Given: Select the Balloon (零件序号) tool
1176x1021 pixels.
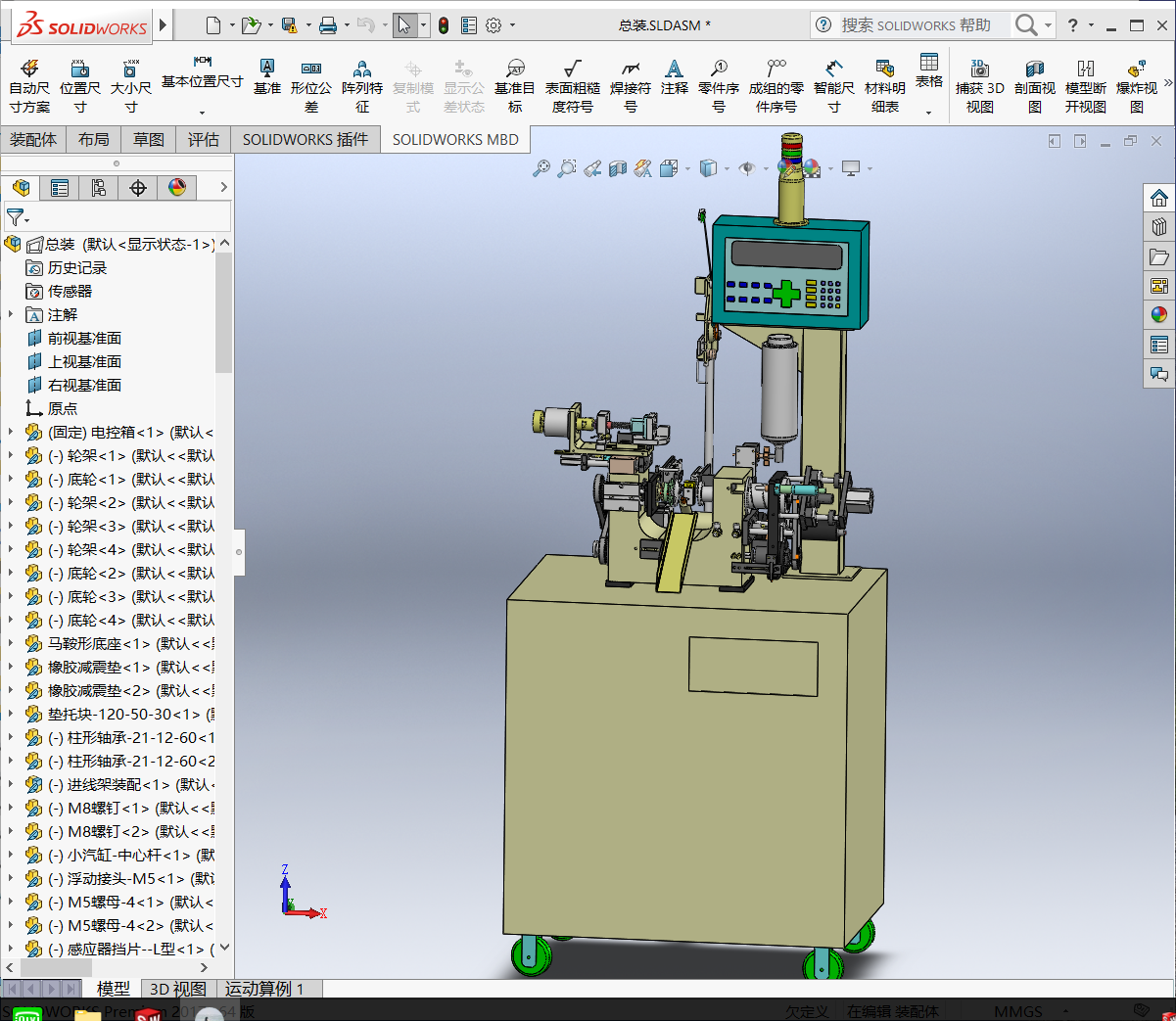Looking at the screenshot, I should [719, 86].
